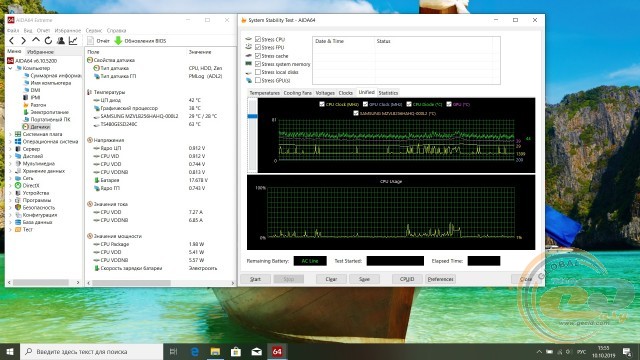640x360 pixels.
Task: Open the Preferences button
Action: tap(440, 279)
